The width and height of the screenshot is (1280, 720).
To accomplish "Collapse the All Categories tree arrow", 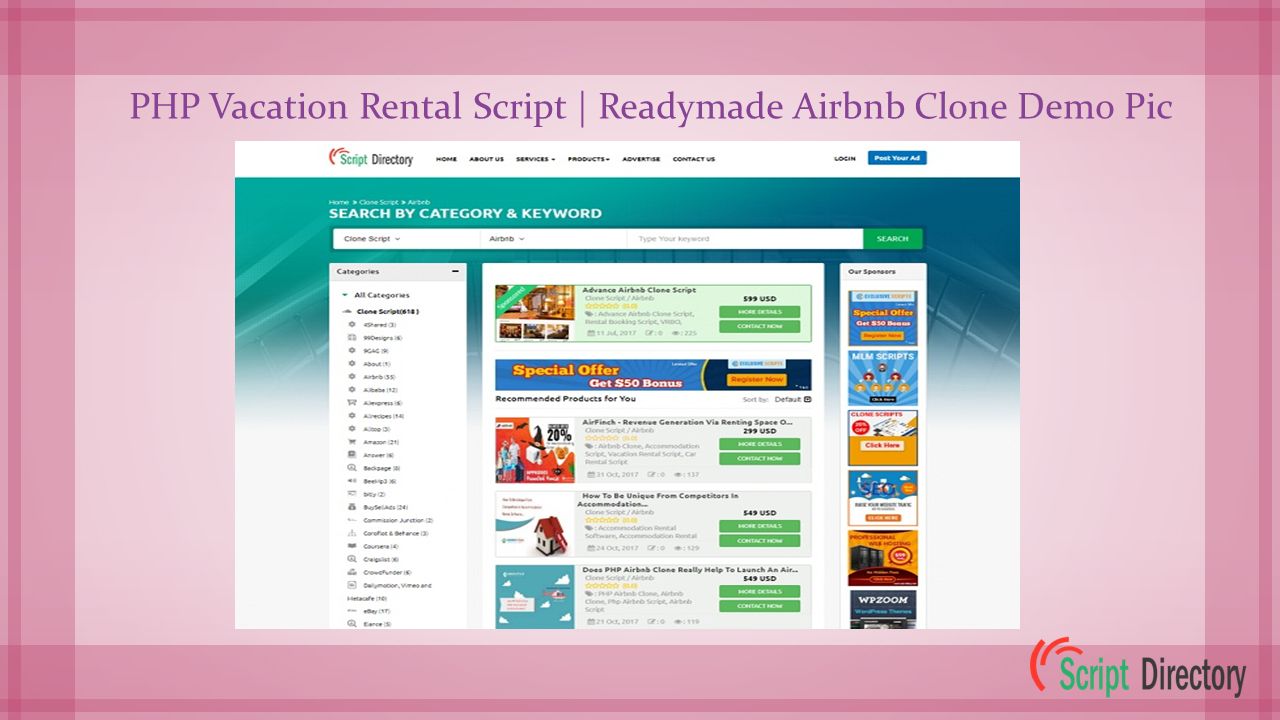I will (345, 295).
